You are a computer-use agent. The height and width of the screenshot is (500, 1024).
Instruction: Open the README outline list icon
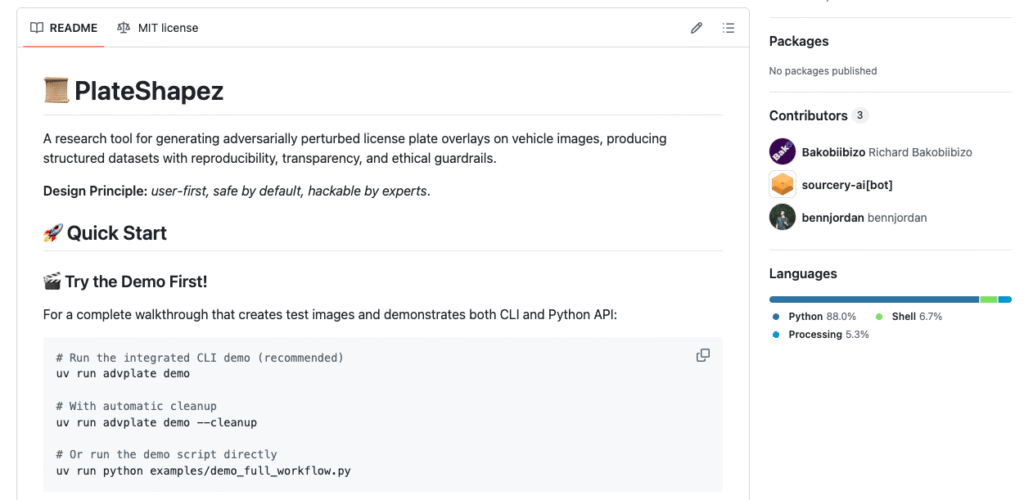pos(729,28)
